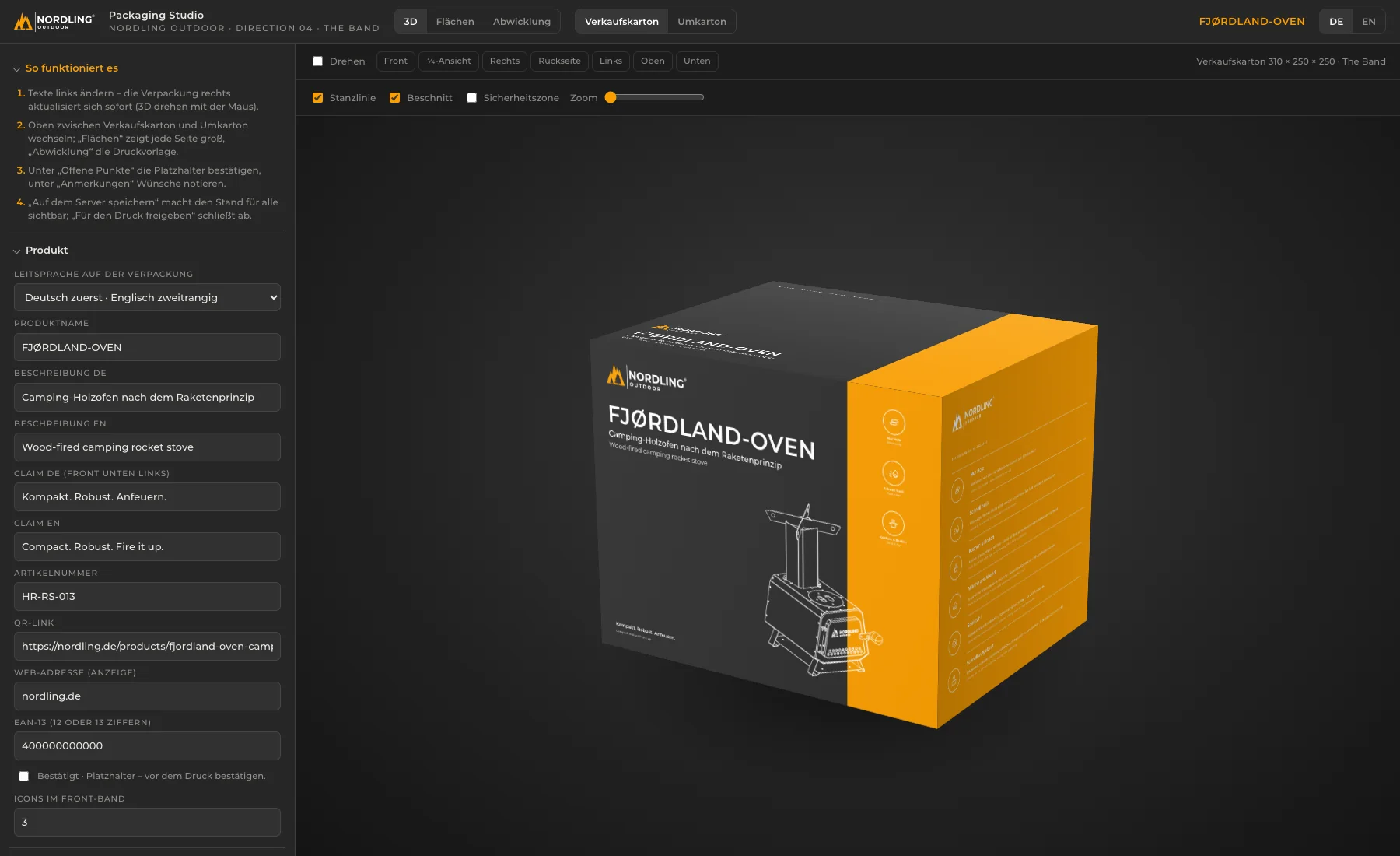This screenshot has height=856, width=1400.
Task: Uncheck the Stanzlinie checkbox
Action: tap(317, 98)
